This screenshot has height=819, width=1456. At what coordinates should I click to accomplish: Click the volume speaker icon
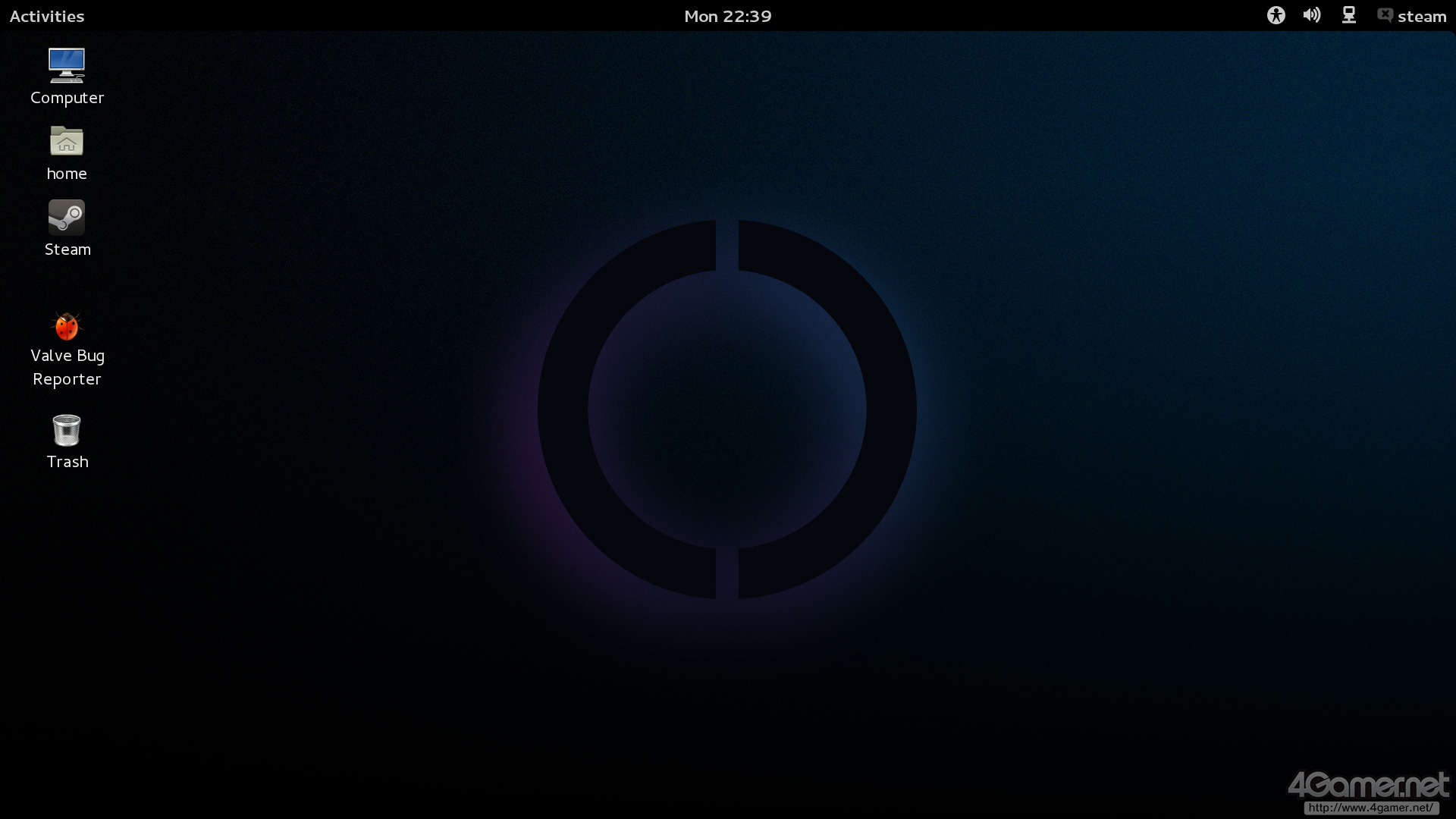(x=1311, y=15)
